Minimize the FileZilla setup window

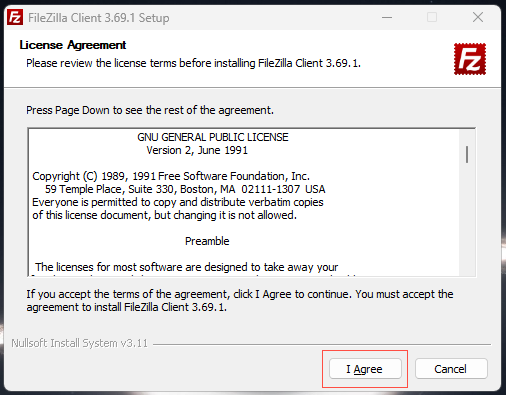pos(387,17)
